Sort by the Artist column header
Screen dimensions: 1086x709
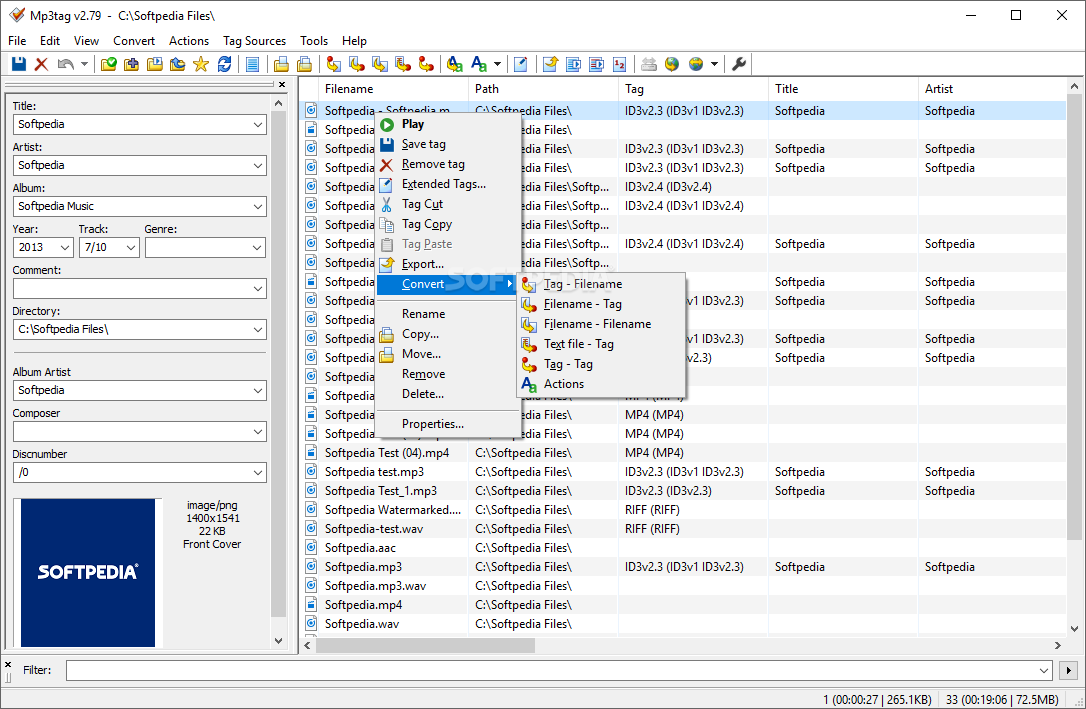992,89
